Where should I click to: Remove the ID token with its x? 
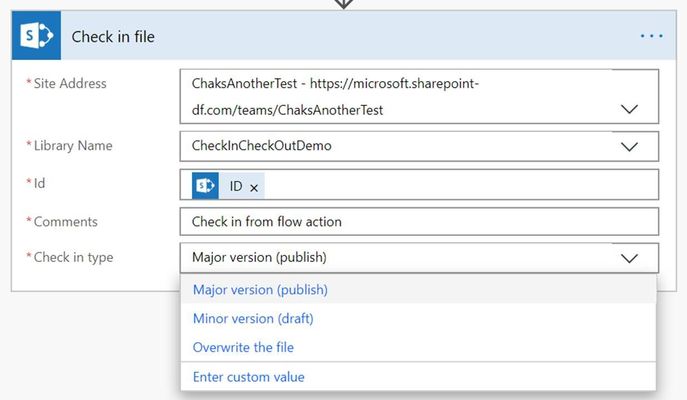(x=254, y=188)
